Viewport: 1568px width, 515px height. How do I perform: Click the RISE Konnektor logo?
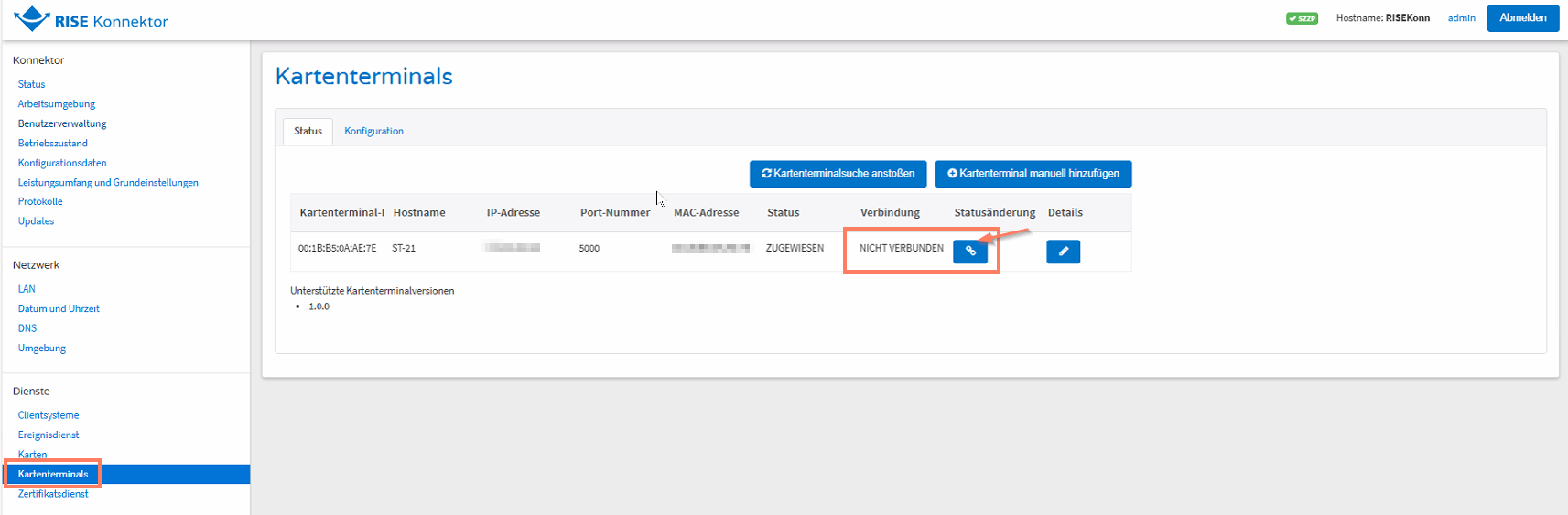[x=91, y=19]
